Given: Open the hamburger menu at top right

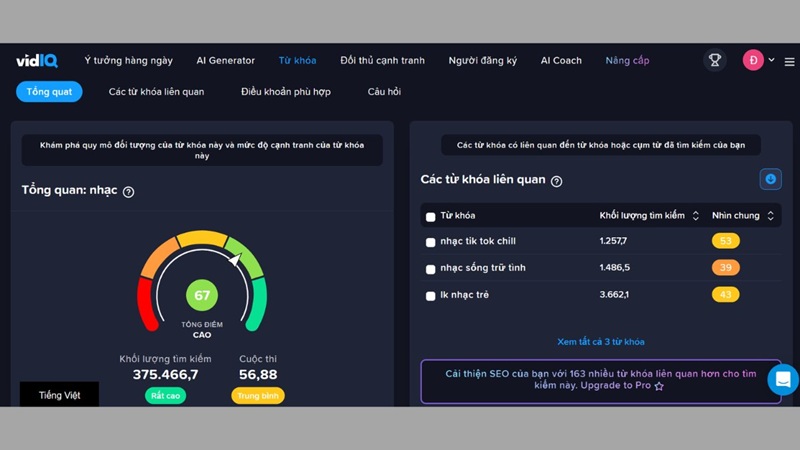Looking at the screenshot, I should pyautogui.click(x=789, y=60).
